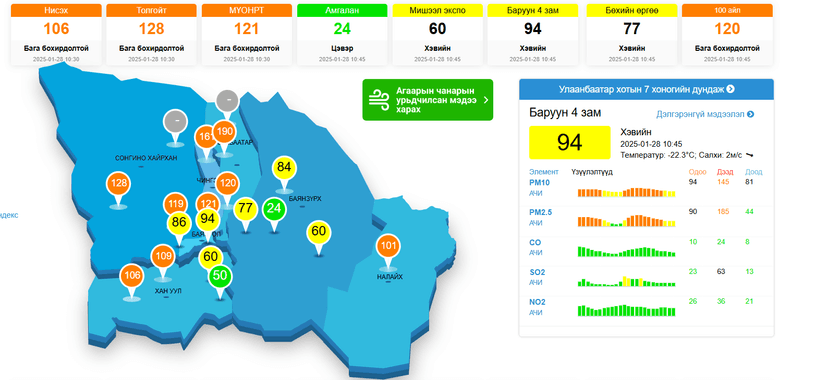Click the 101 marker over Налайх

pyautogui.click(x=388, y=246)
